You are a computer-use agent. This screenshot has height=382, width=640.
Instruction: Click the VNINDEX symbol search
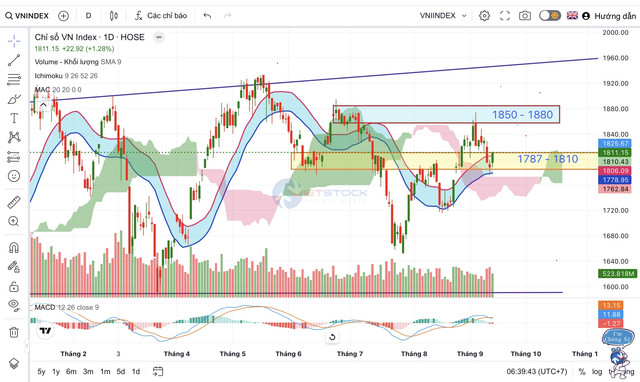point(27,16)
